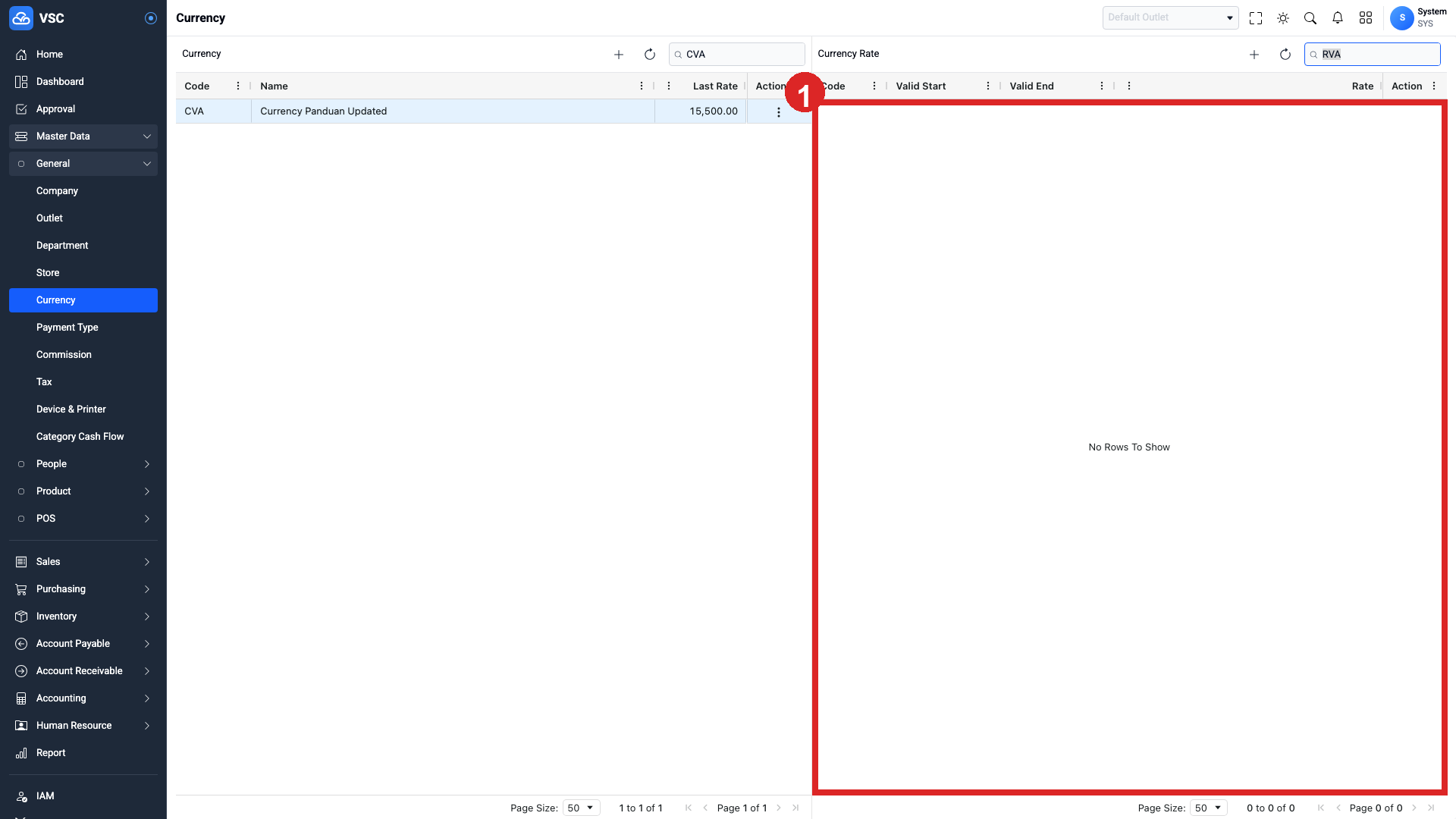Open the Company page
Viewport: 1456px width, 819px height.
coord(83,191)
